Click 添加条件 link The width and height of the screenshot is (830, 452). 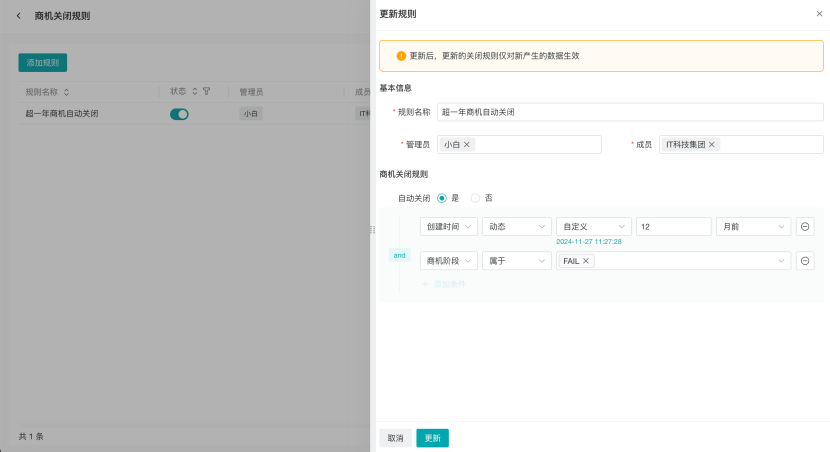coord(444,284)
